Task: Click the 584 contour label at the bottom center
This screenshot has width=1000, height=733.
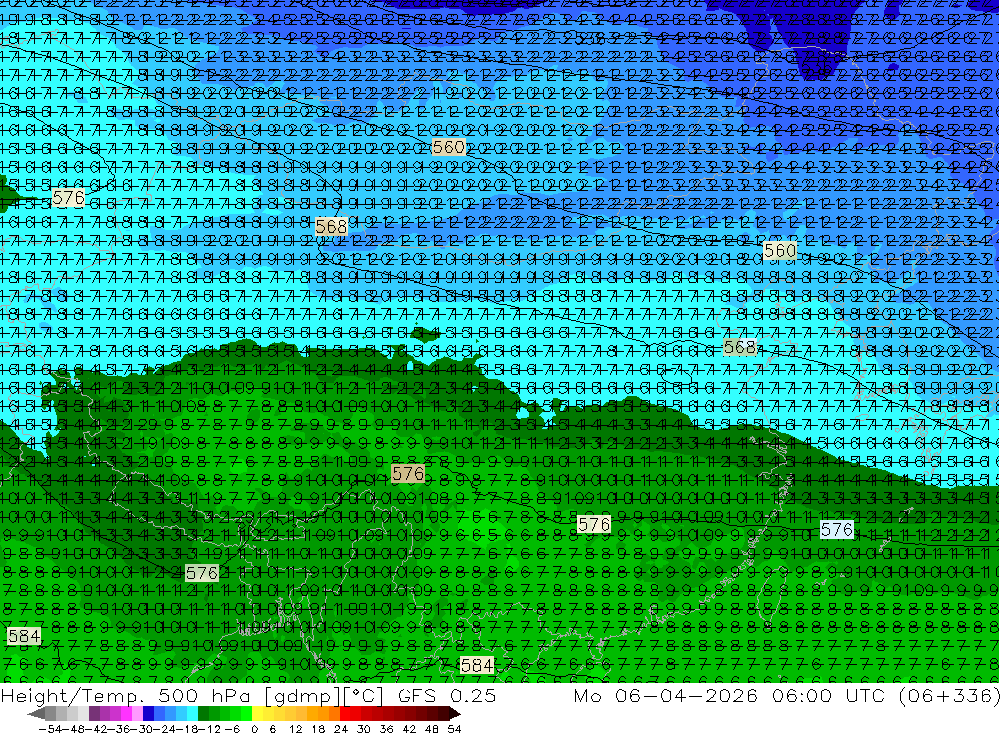Action: 476,665
